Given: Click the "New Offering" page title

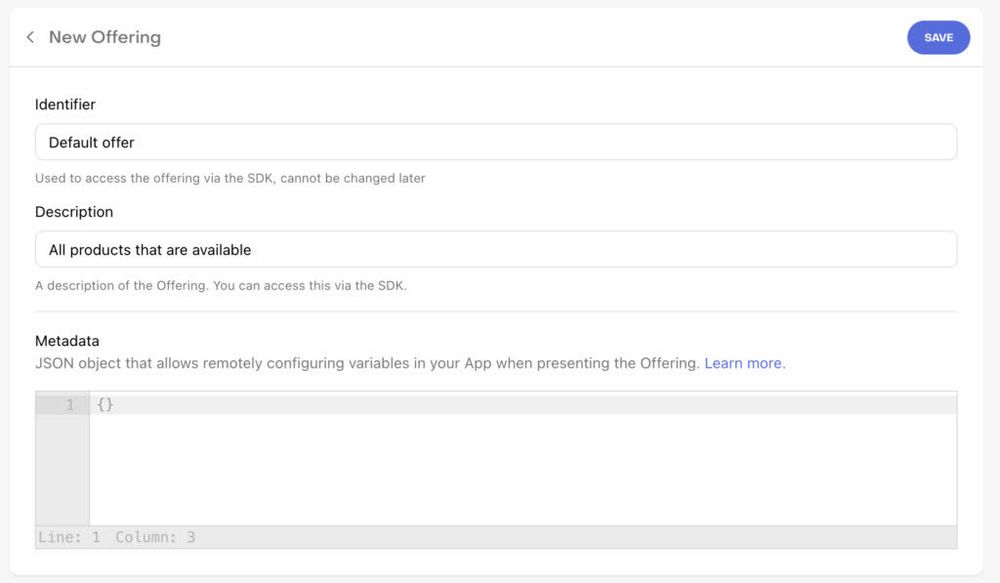Looking at the screenshot, I should point(105,37).
